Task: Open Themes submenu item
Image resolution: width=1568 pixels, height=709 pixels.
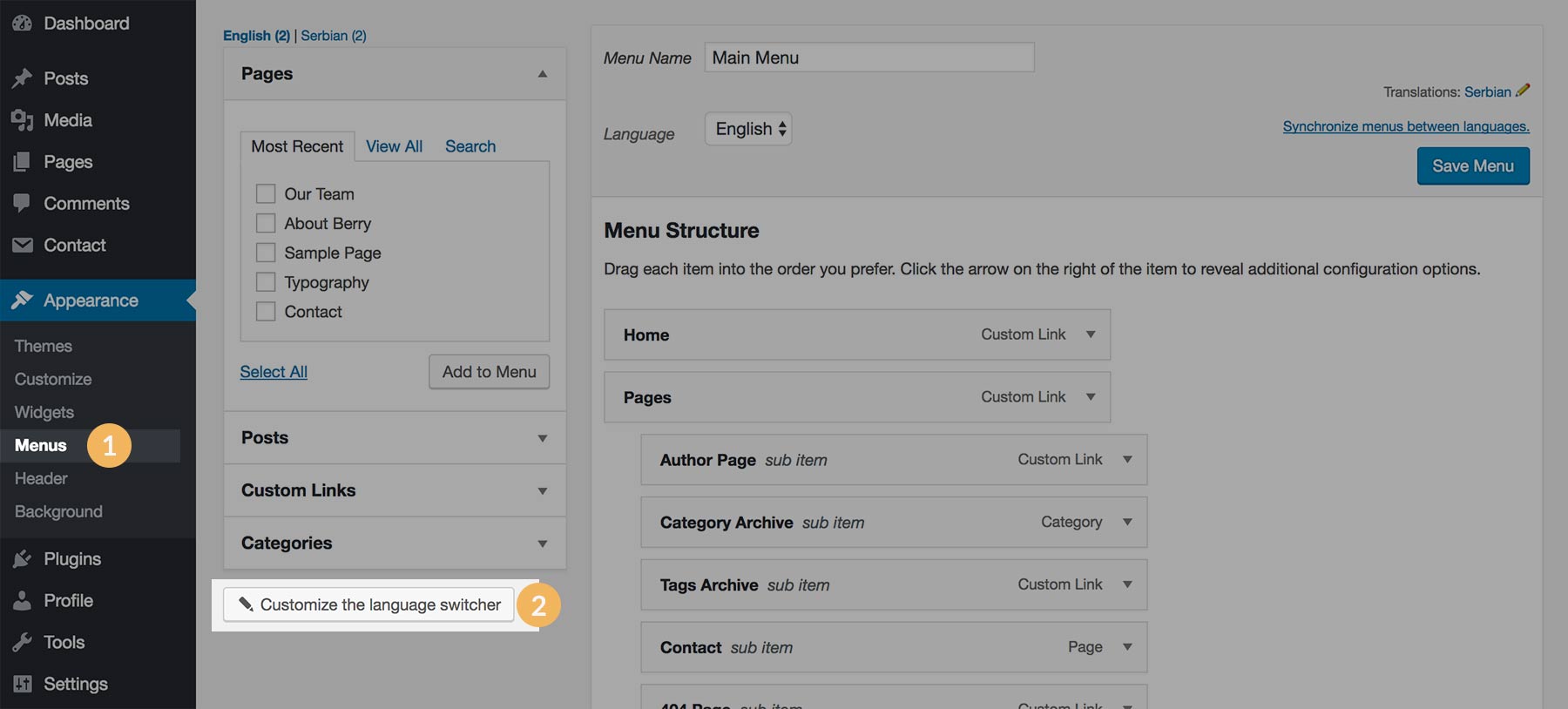Action: (44, 346)
